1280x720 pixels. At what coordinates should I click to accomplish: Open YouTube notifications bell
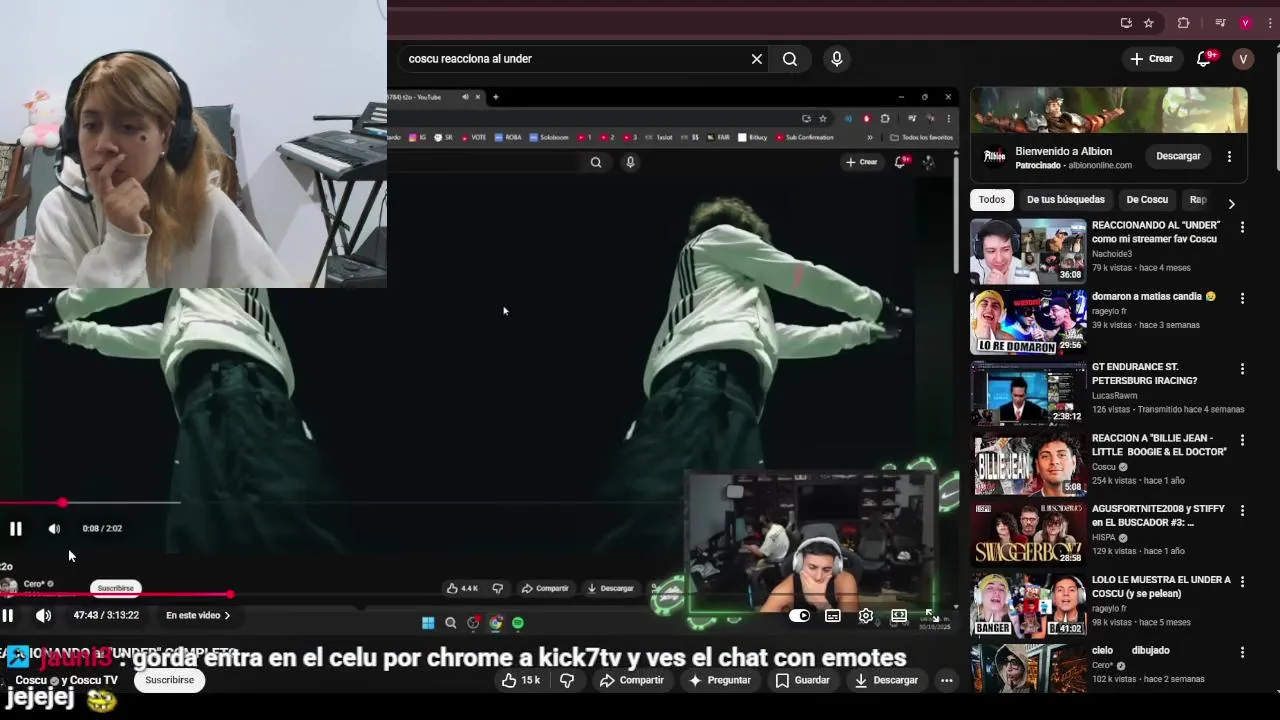(1205, 59)
